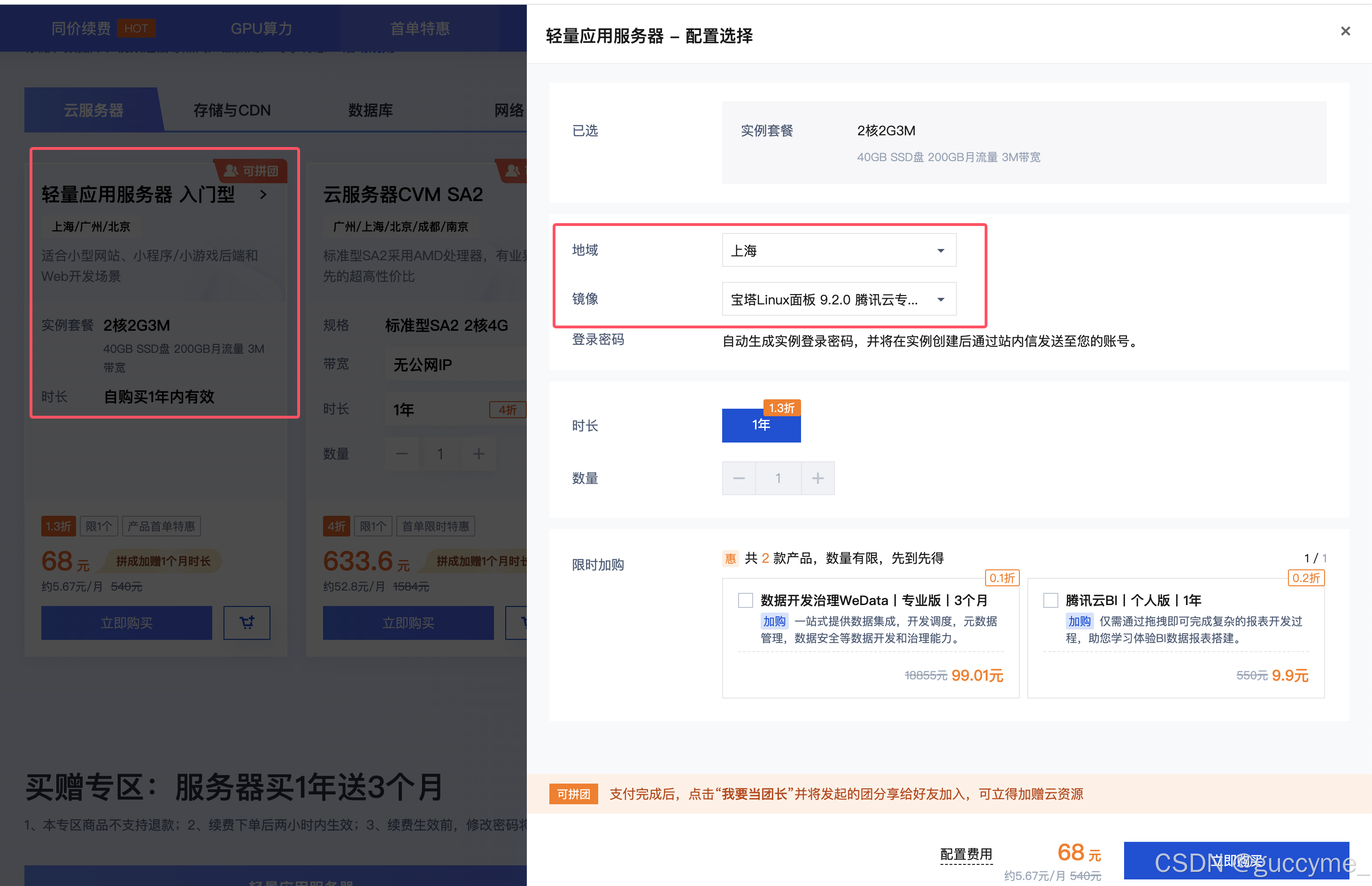Open the GPU算力 top navigation tab
Viewport: 1372px width, 886px height.
262,28
